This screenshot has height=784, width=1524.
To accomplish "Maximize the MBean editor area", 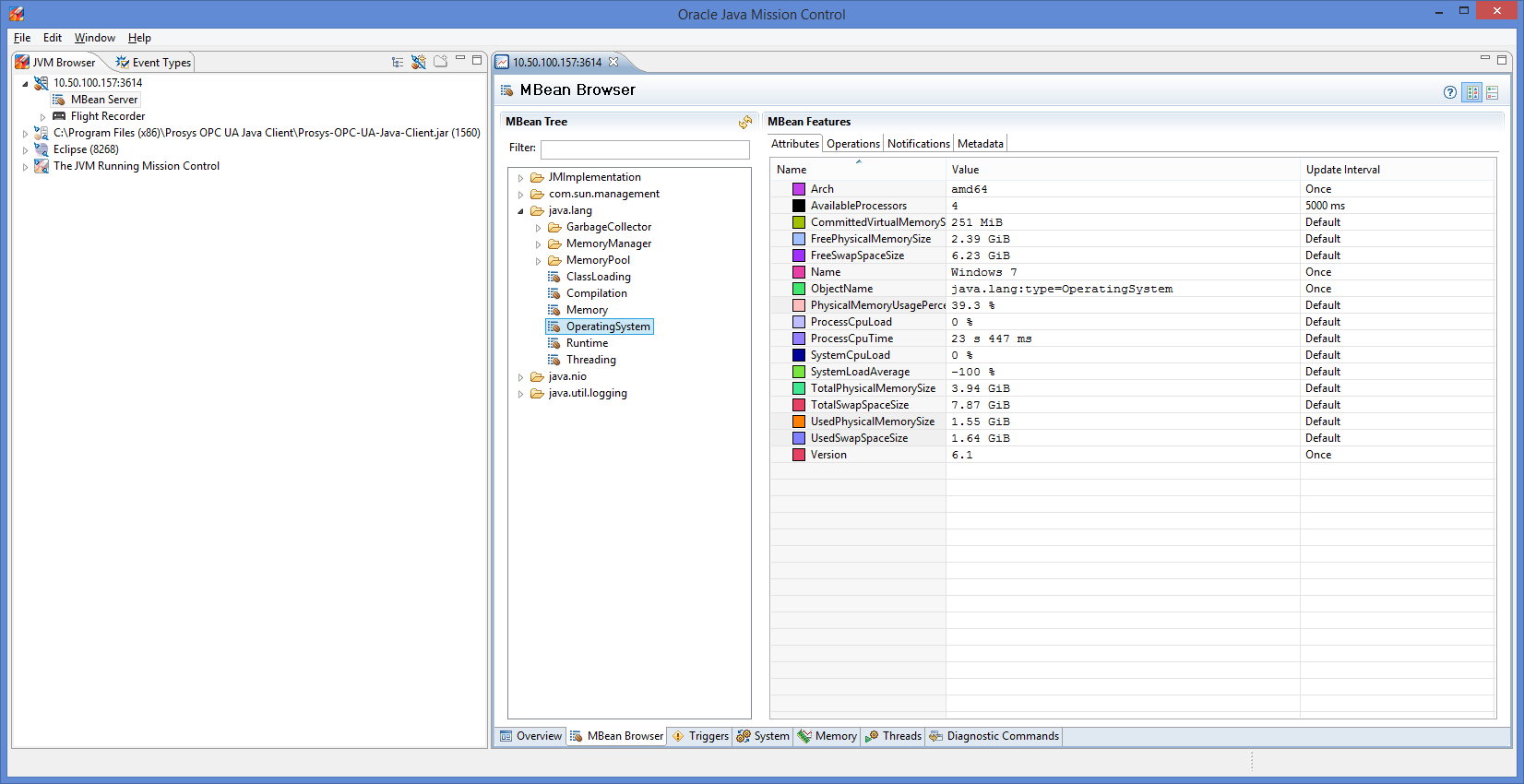I will click(1502, 59).
